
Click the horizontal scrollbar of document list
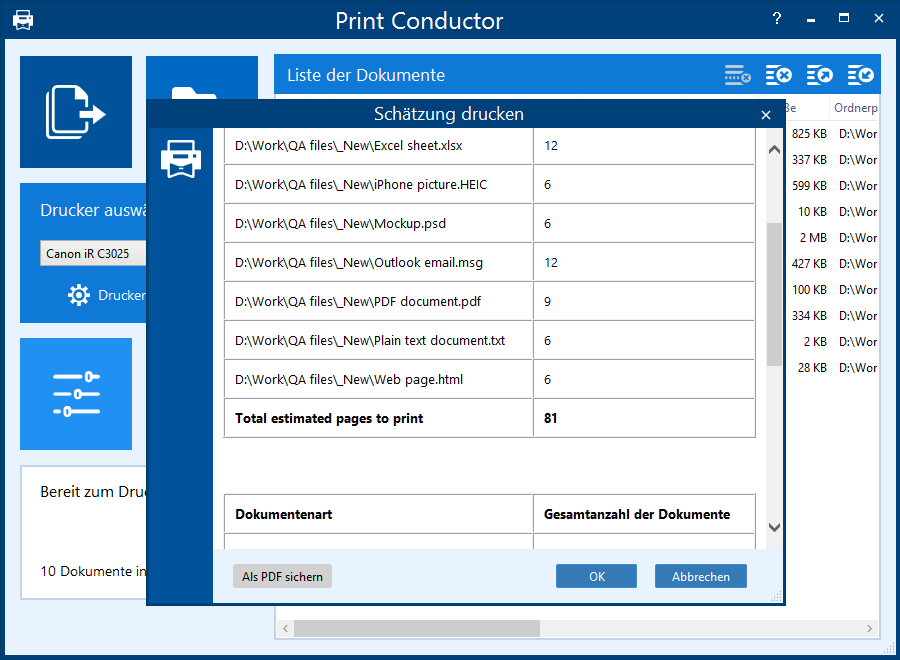(416, 628)
